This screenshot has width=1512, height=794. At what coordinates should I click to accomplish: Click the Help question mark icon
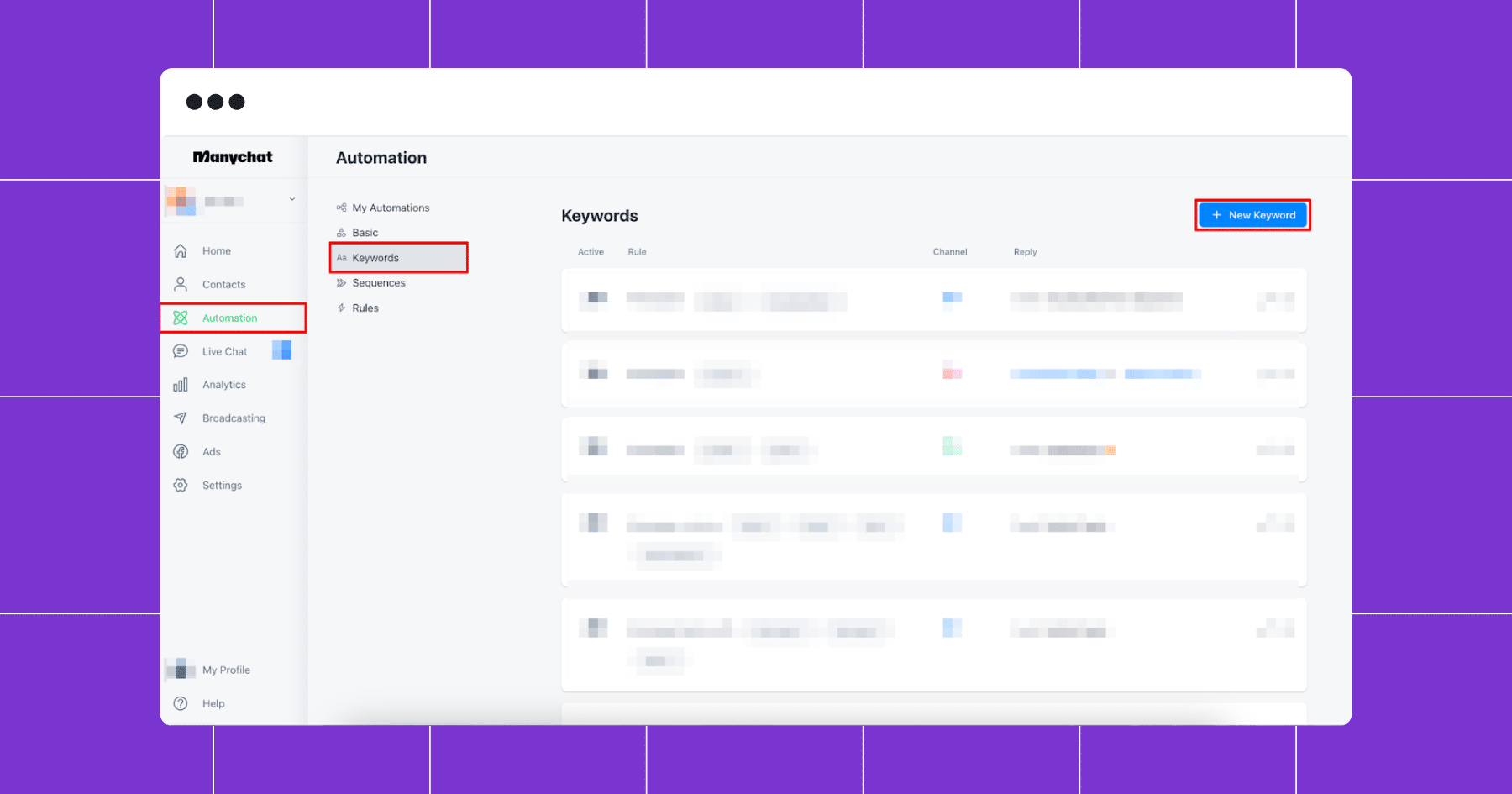pos(180,703)
